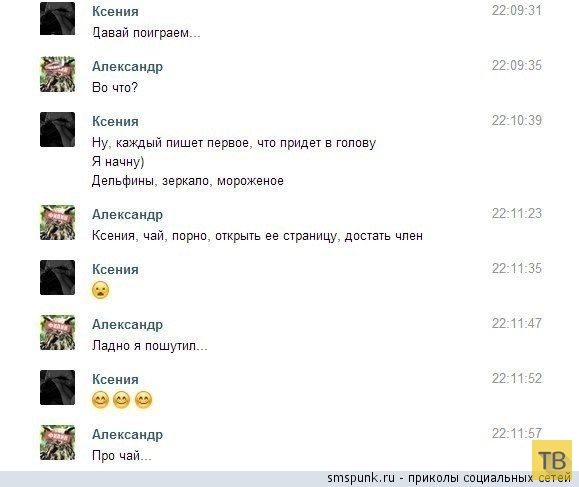Click Ксения name above 'Ну, каждый пишет'
This screenshot has height=487, width=579.
[x=115, y=121]
